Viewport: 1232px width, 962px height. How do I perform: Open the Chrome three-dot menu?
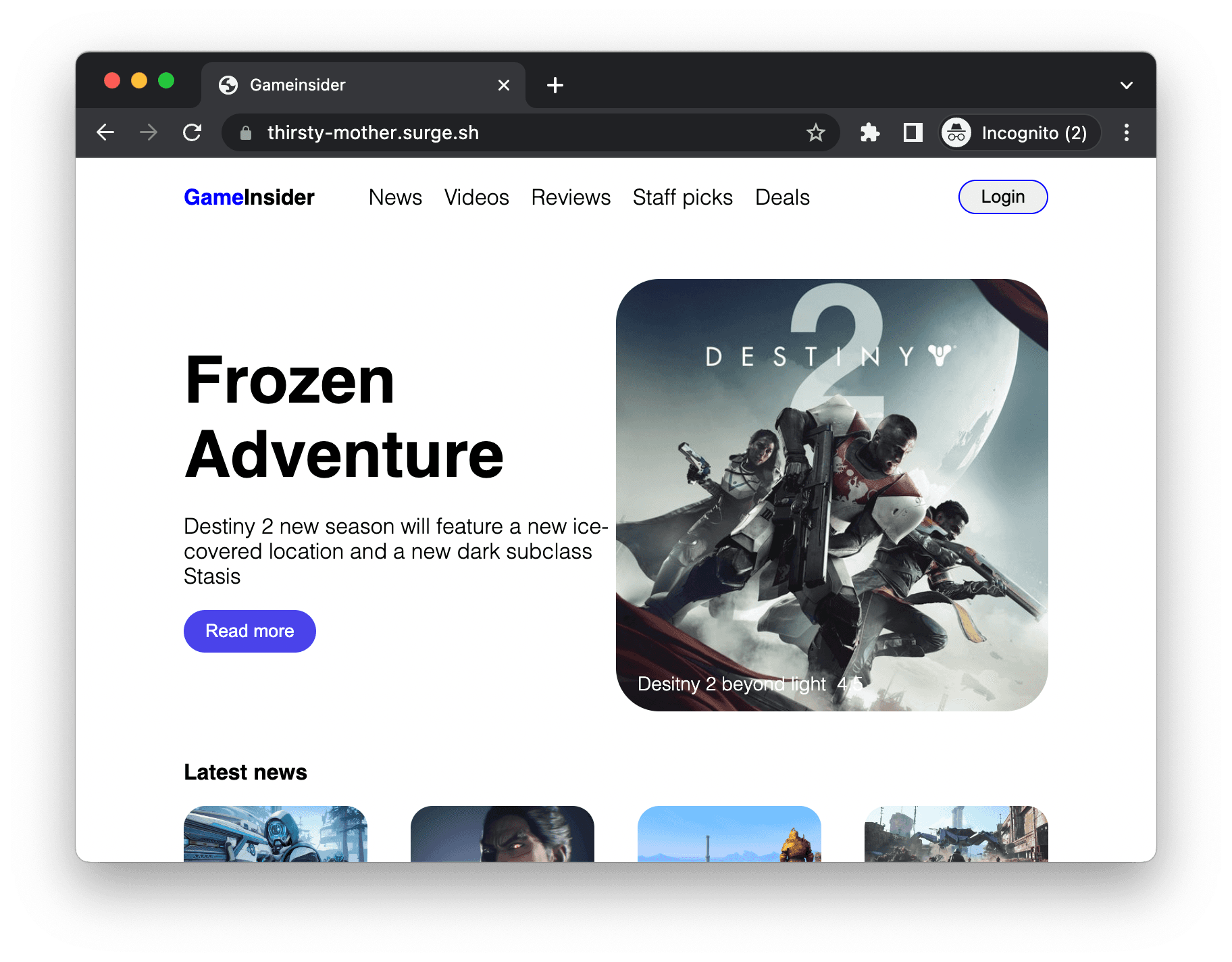pos(1127,132)
